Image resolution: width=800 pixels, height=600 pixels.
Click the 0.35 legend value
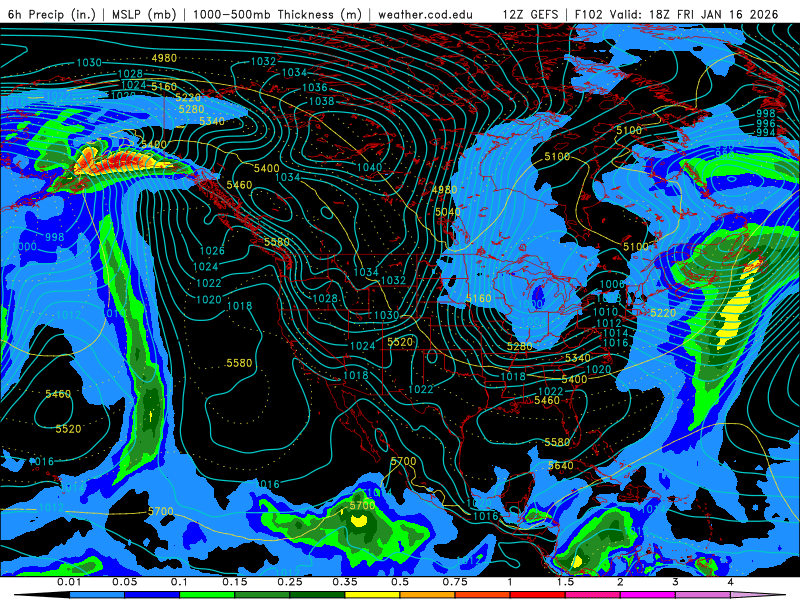pos(345,582)
